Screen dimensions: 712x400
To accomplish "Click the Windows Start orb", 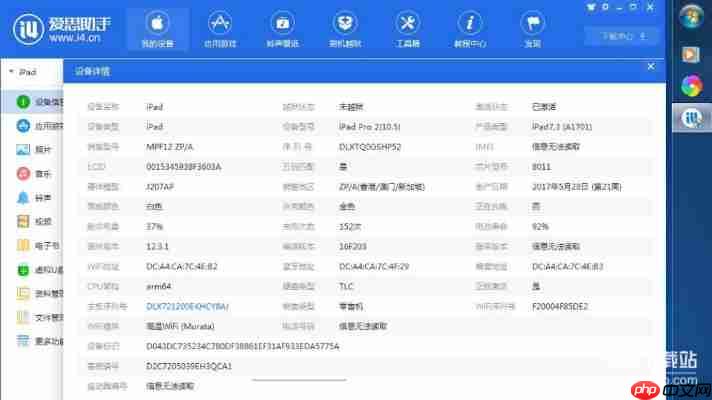I will (691, 16).
